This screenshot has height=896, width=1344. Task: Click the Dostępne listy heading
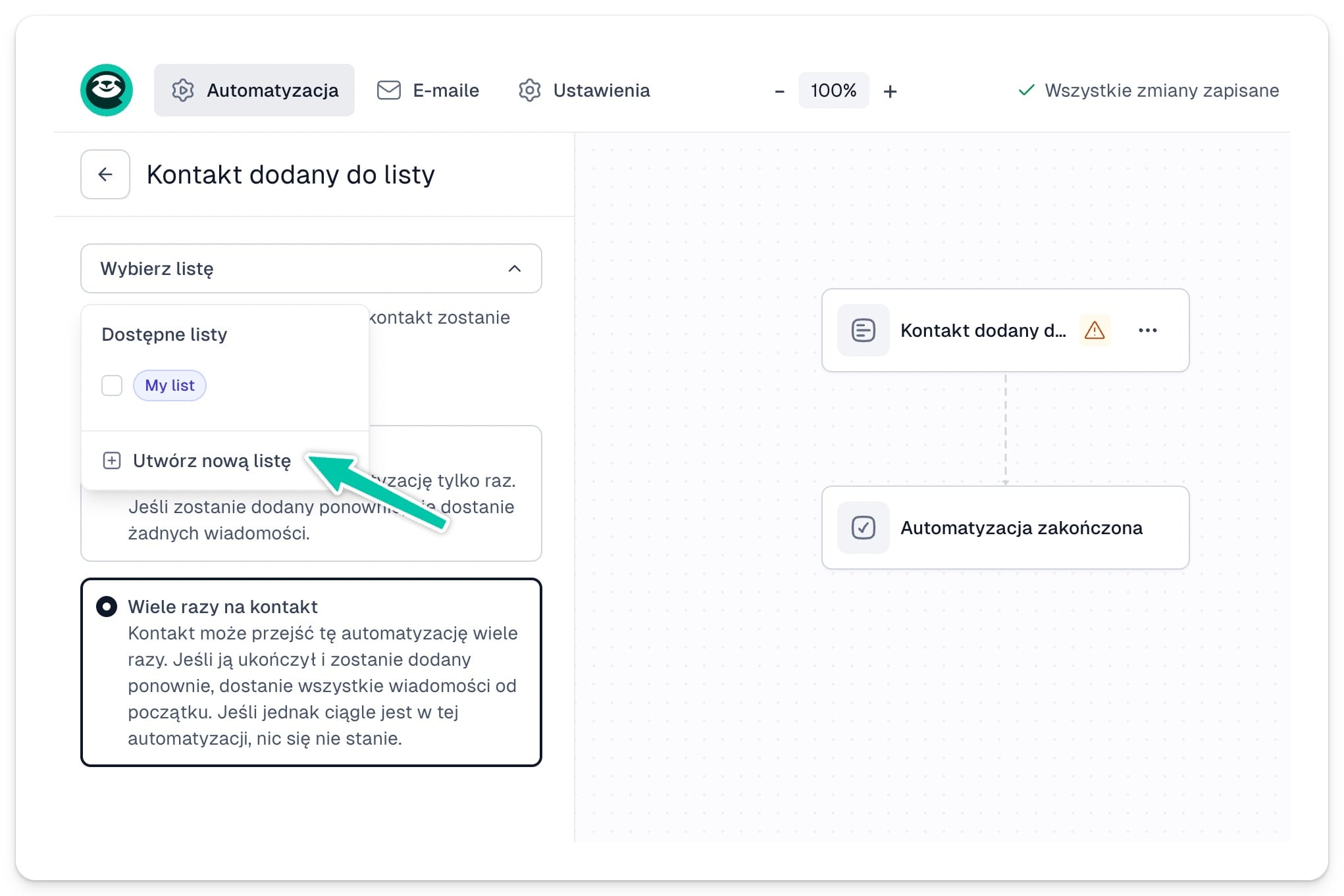point(165,334)
